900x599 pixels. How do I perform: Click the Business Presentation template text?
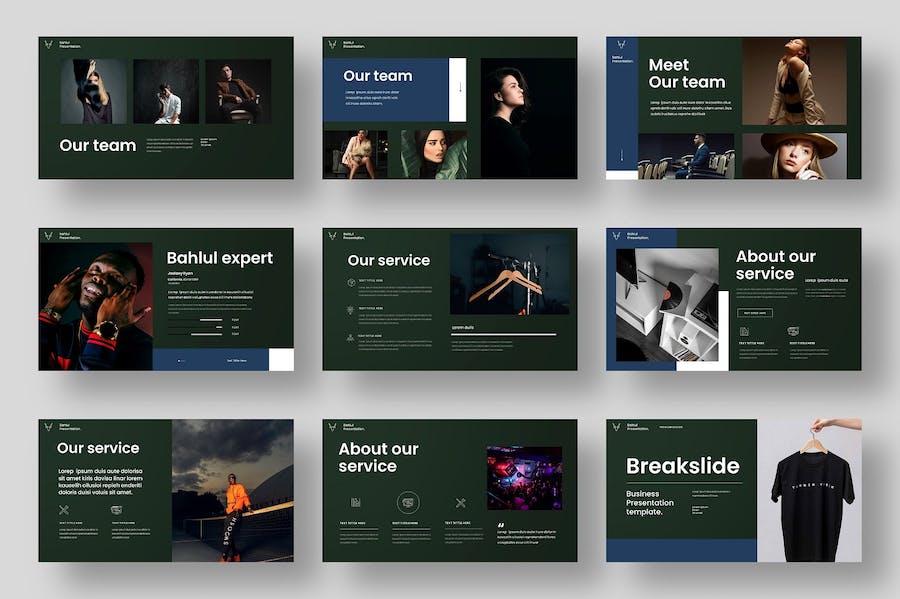(x=650, y=502)
